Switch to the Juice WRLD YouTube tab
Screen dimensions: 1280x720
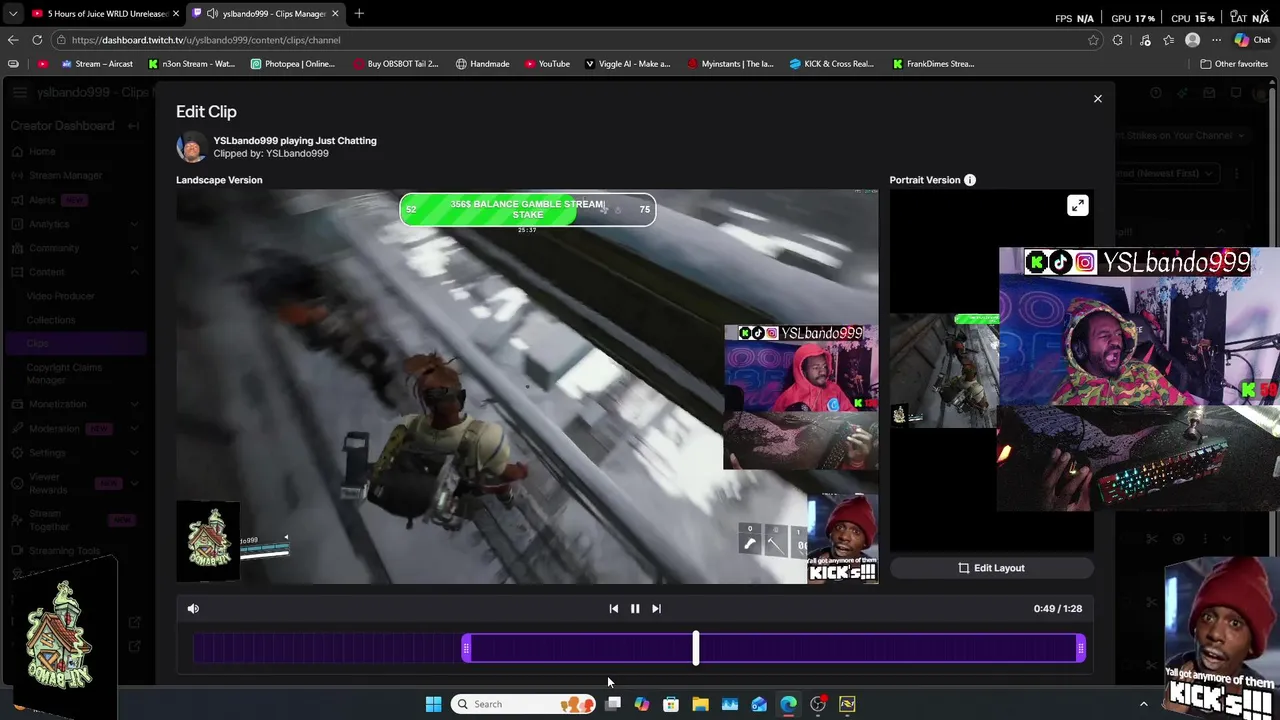(105, 13)
